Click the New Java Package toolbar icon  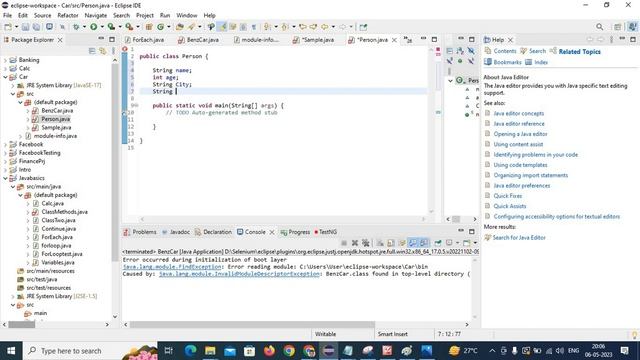tap(149, 27)
